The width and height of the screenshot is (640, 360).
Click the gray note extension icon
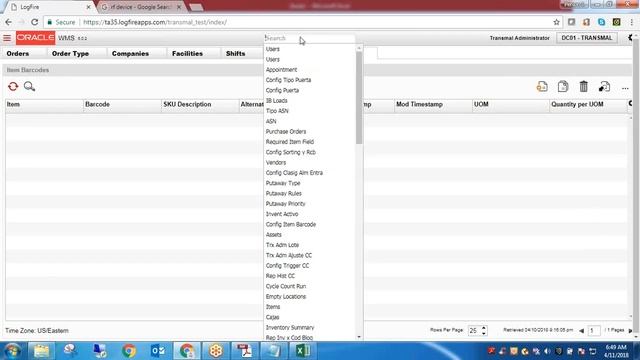tap(571, 22)
